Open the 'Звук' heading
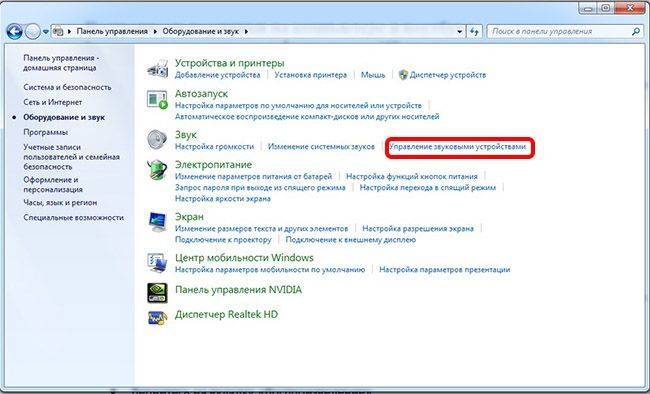650x394 pixels. click(x=186, y=135)
